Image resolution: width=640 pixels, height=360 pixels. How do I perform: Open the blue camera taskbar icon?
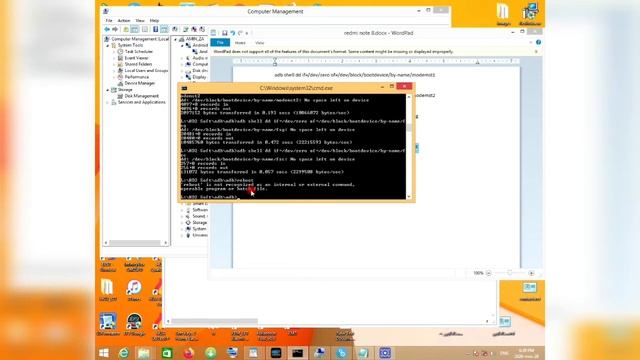(x=385, y=353)
